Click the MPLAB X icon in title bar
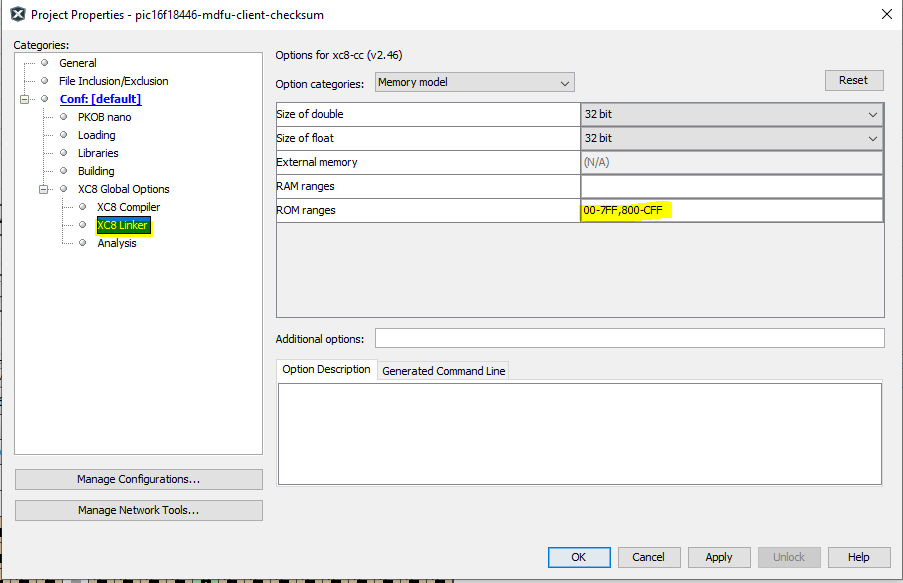The width and height of the screenshot is (903, 583). pos(18,14)
